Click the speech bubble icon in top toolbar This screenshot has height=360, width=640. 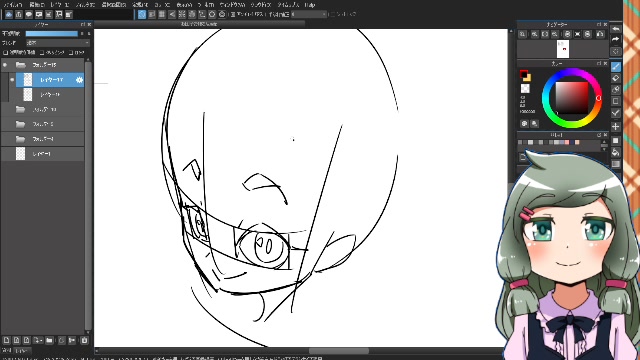point(29,15)
